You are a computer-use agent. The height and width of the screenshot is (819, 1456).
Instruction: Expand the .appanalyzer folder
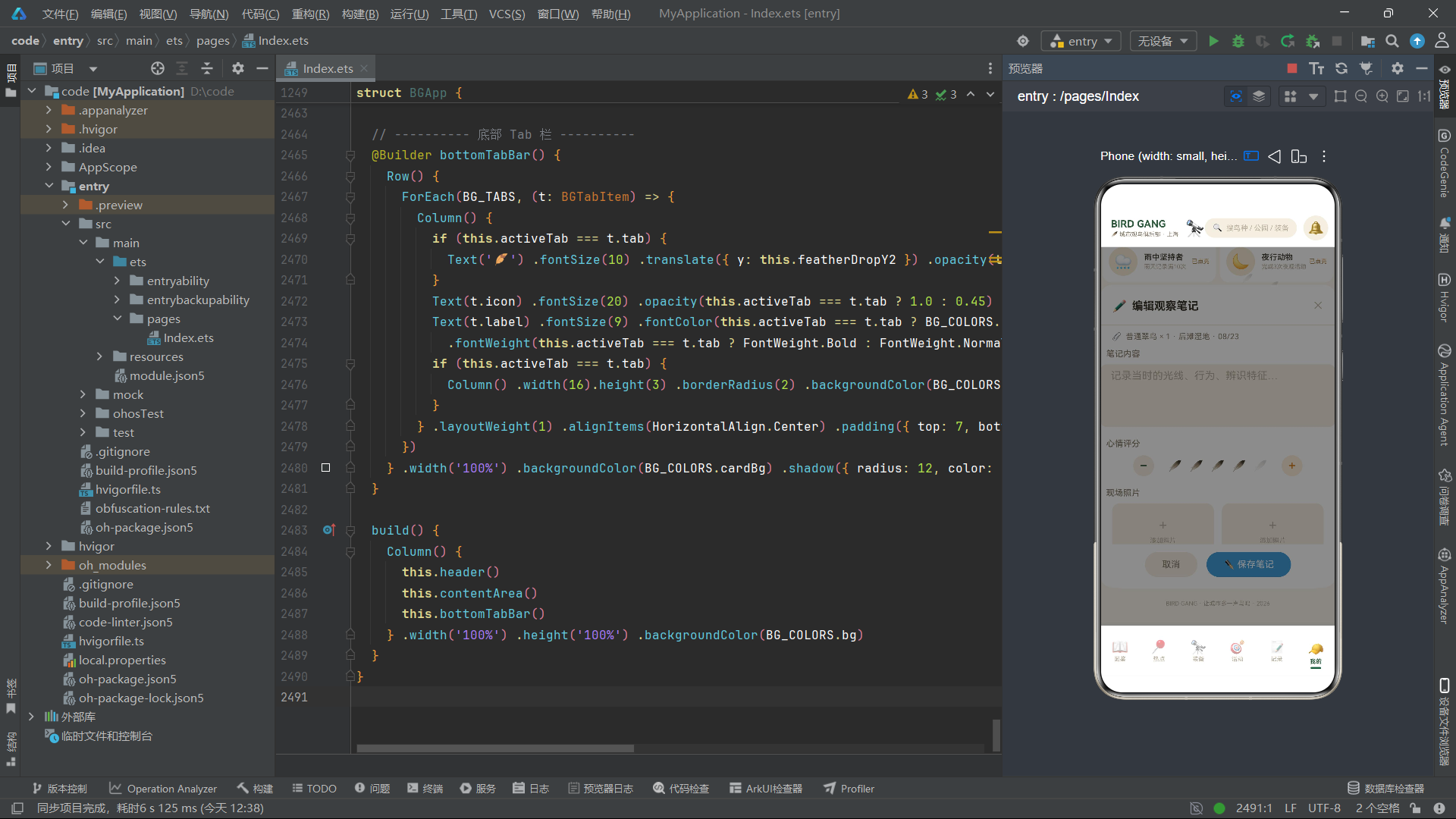tap(49, 110)
